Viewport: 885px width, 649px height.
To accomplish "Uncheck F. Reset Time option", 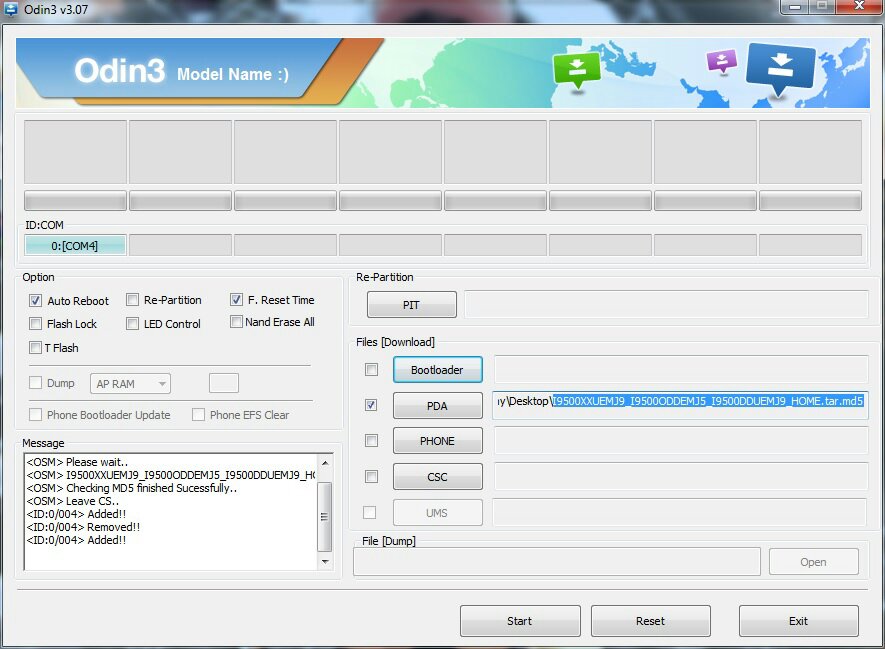I will pos(236,300).
